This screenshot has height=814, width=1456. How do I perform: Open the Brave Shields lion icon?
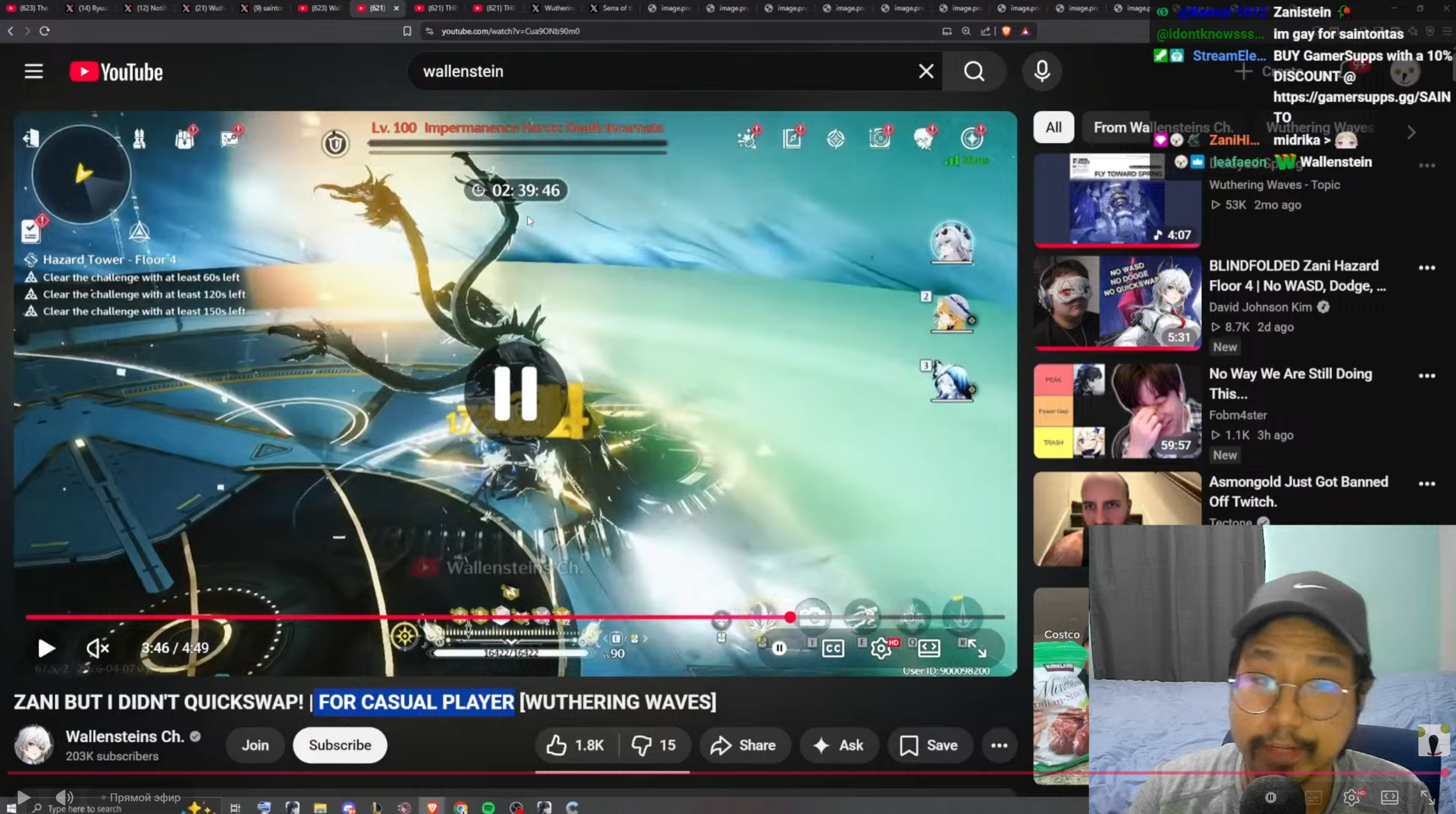coord(1006,31)
